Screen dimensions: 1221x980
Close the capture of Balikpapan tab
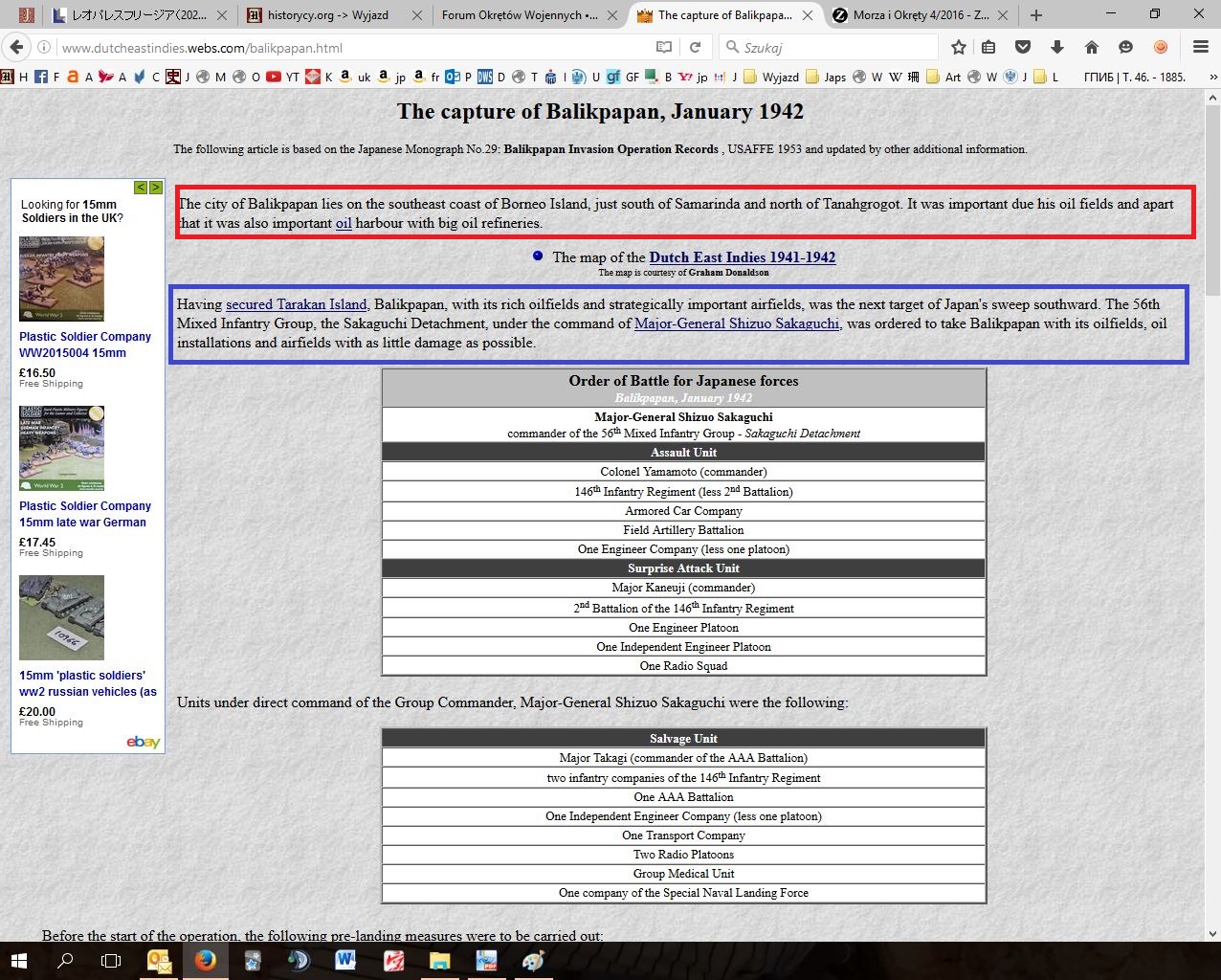807,15
